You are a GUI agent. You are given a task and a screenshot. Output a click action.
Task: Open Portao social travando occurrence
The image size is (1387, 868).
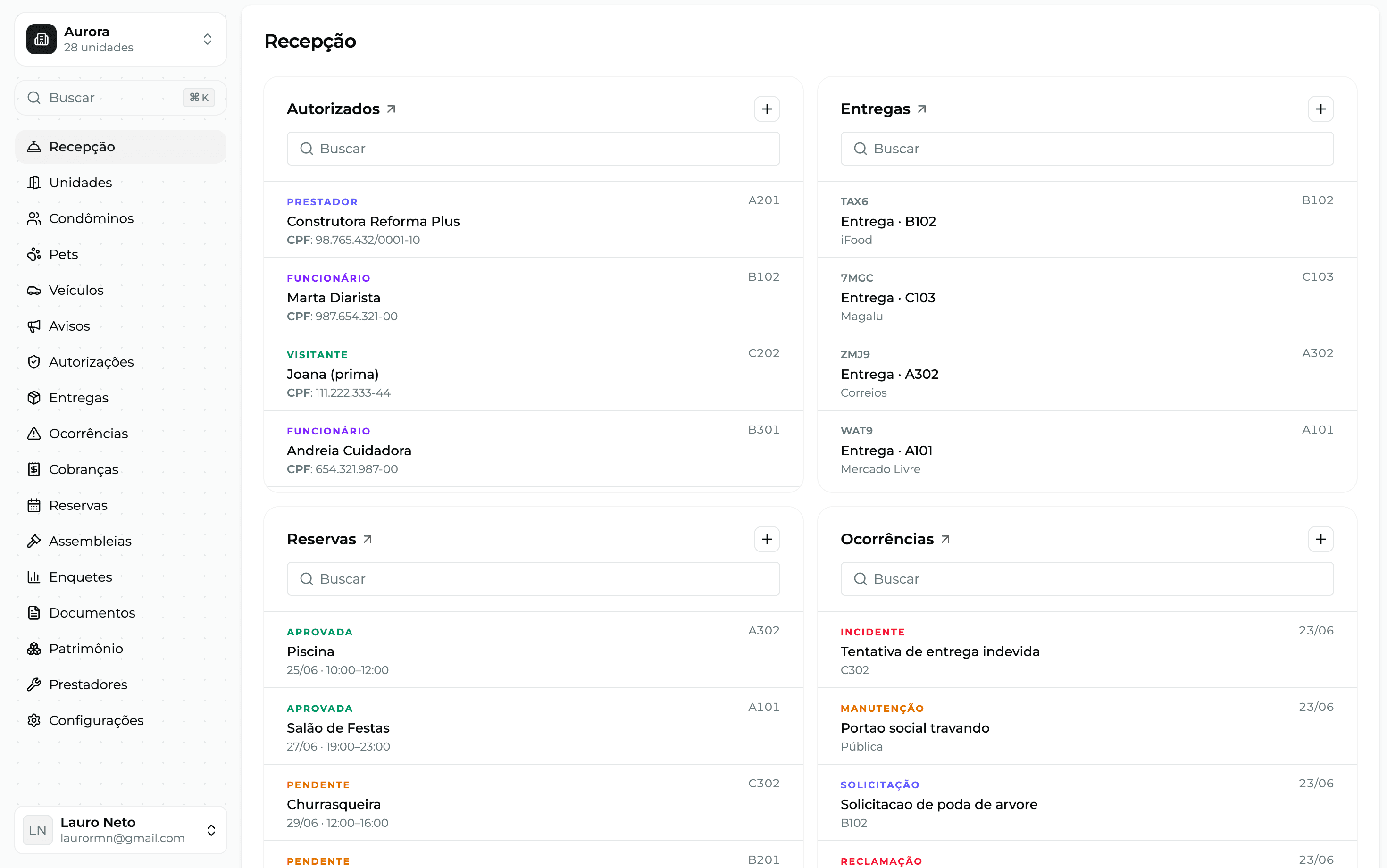tap(1087, 726)
